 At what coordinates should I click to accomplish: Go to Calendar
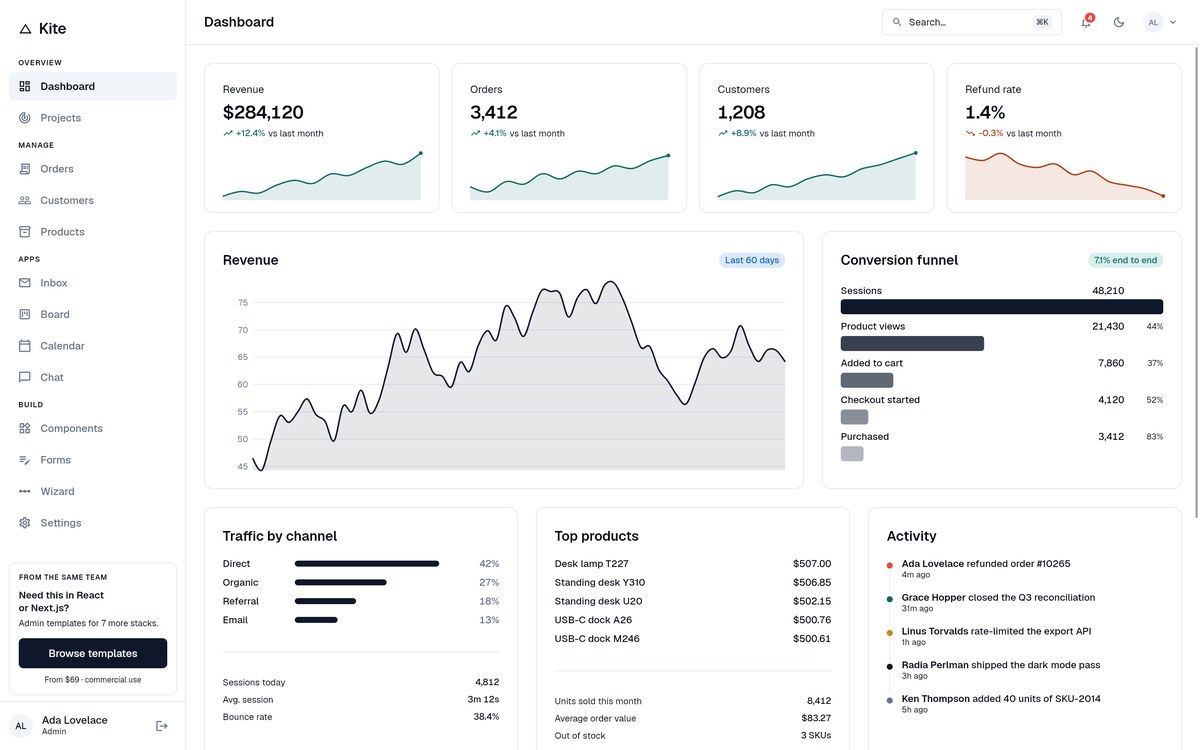pos(93,346)
